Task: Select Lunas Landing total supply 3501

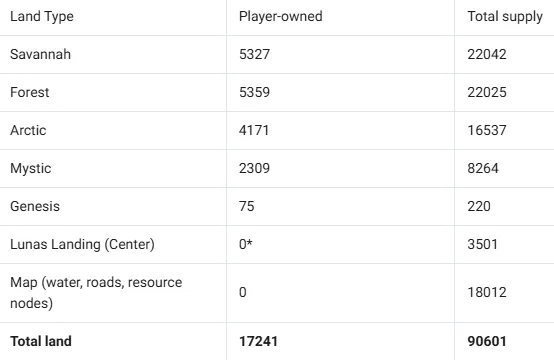Action: tap(483, 244)
